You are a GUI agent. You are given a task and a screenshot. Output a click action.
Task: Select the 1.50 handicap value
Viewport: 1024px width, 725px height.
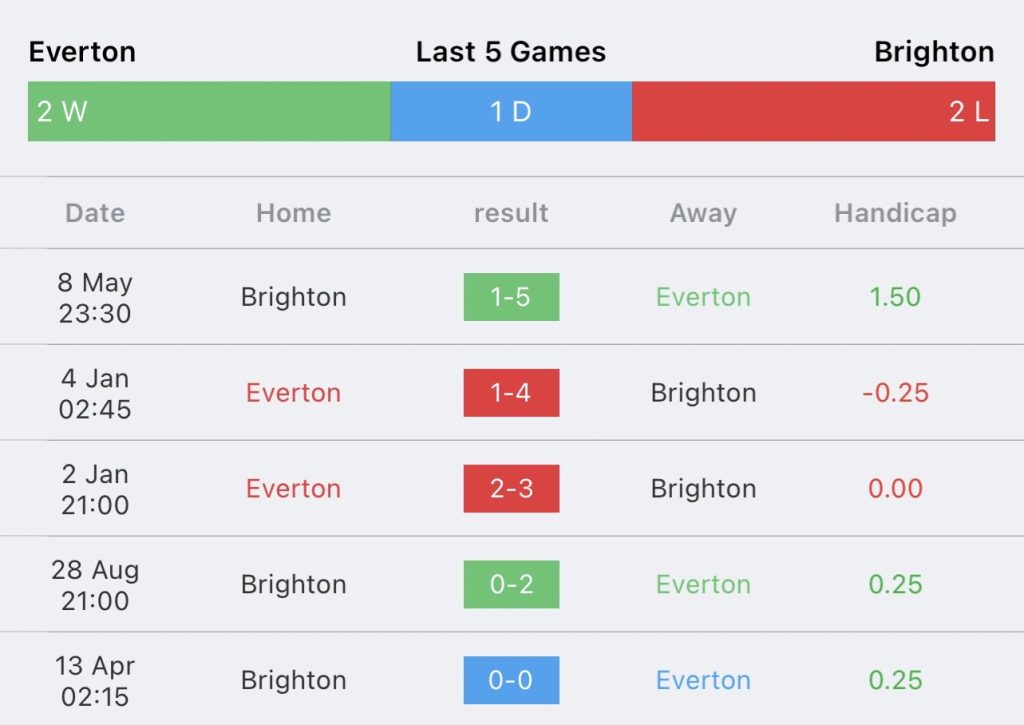click(x=895, y=297)
